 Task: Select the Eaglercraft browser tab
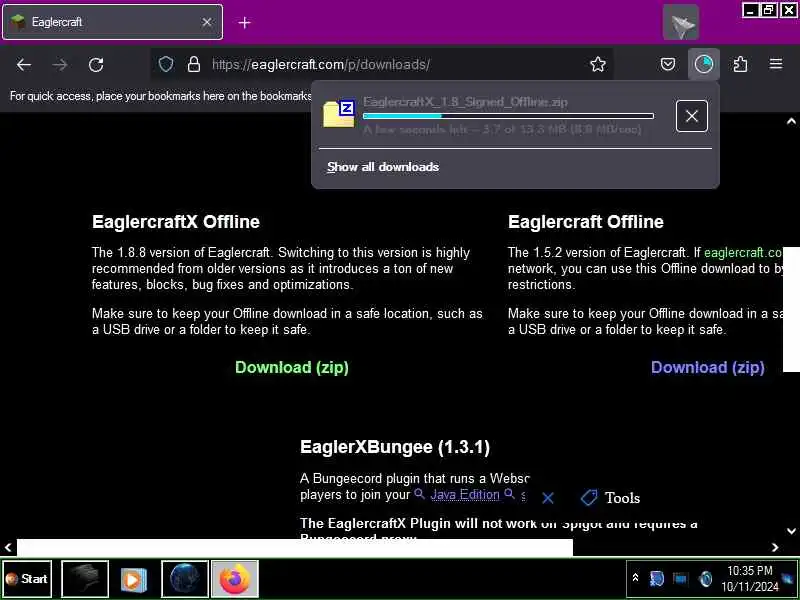112,22
